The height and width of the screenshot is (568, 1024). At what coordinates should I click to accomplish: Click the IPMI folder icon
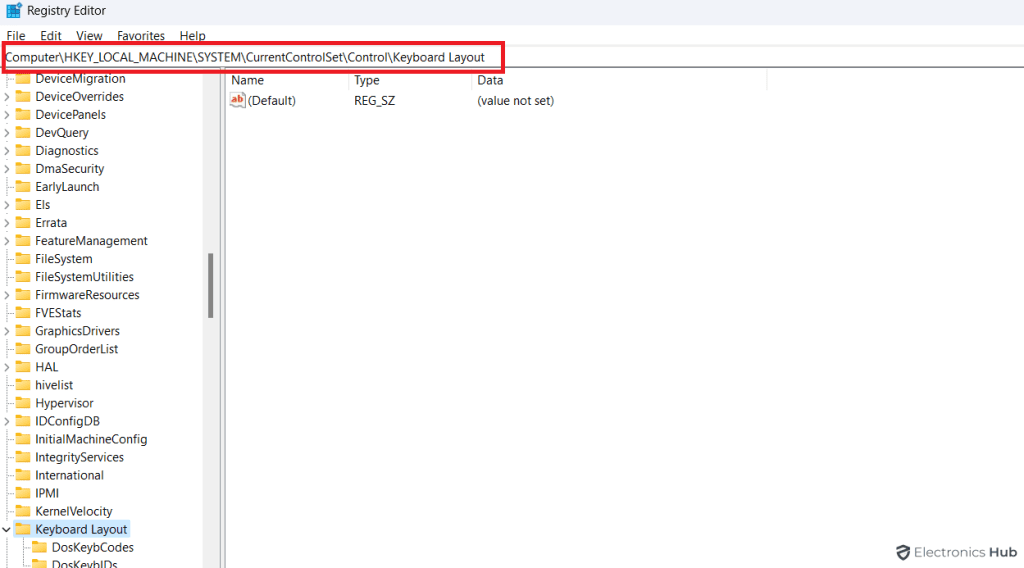(23, 493)
